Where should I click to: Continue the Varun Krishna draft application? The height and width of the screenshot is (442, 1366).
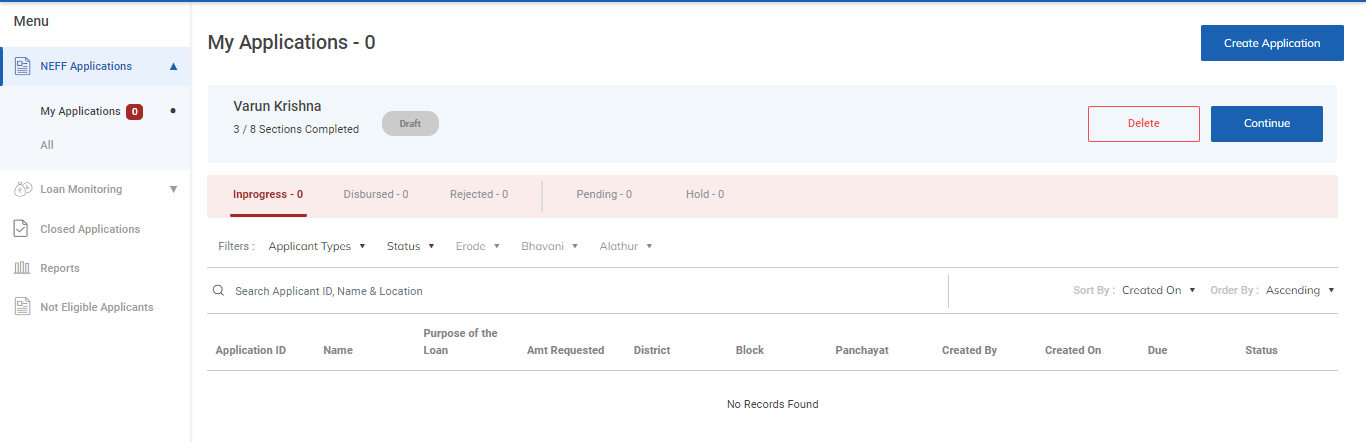1266,124
